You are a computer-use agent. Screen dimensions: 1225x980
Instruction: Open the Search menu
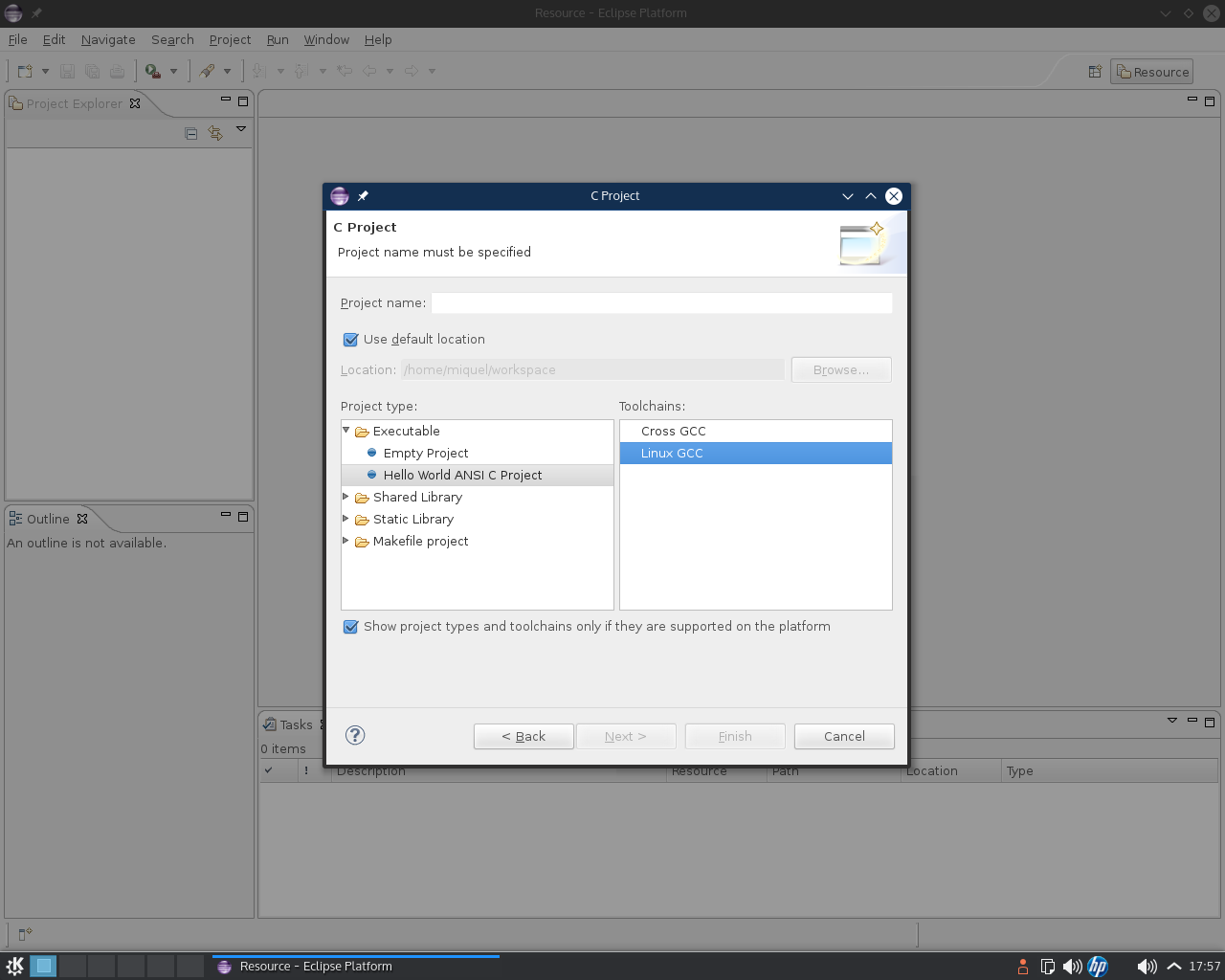coord(172,39)
